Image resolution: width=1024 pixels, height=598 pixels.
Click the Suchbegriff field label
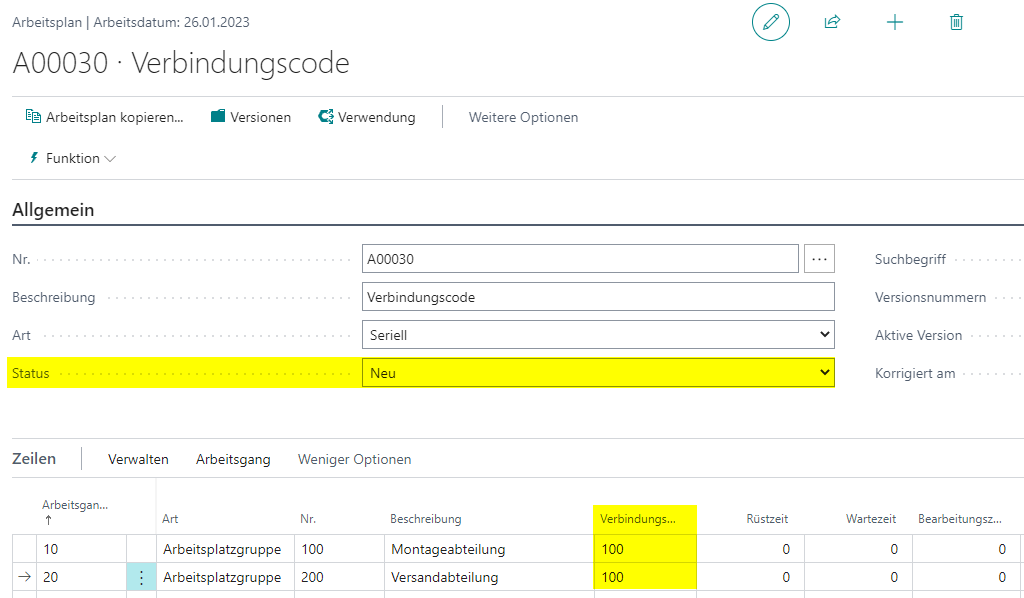910,260
